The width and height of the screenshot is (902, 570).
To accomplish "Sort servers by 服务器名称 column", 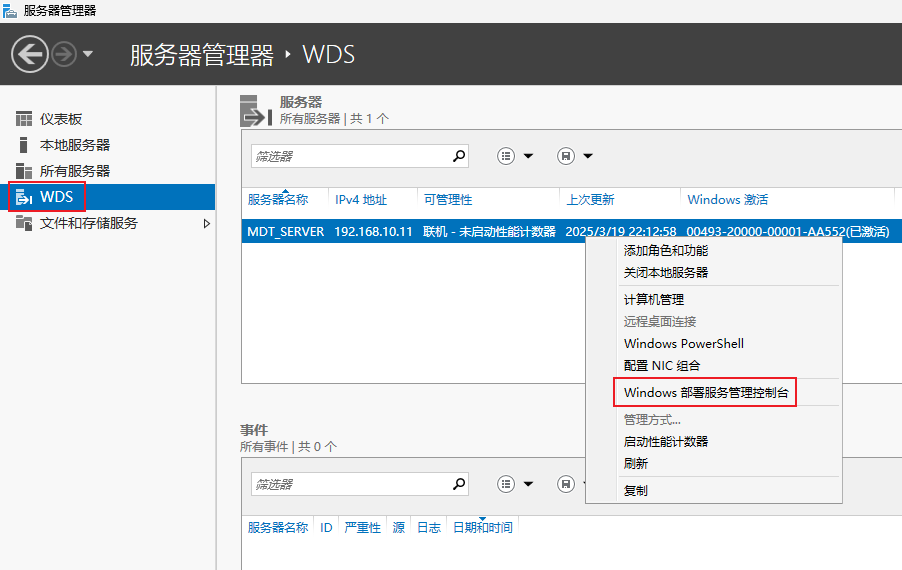I will pos(278,200).
